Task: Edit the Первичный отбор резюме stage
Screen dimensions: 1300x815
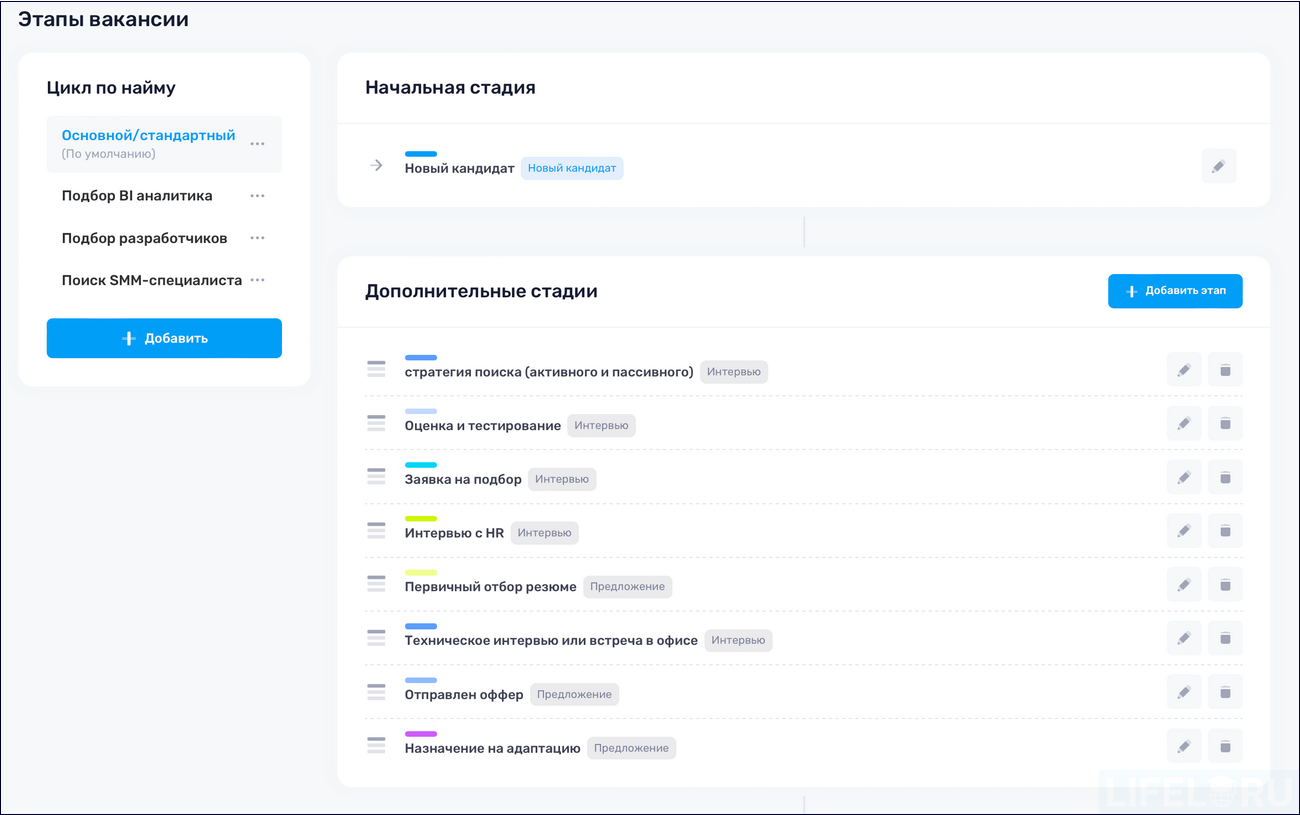Action: pyautogui.click(x=1184, y=585)
